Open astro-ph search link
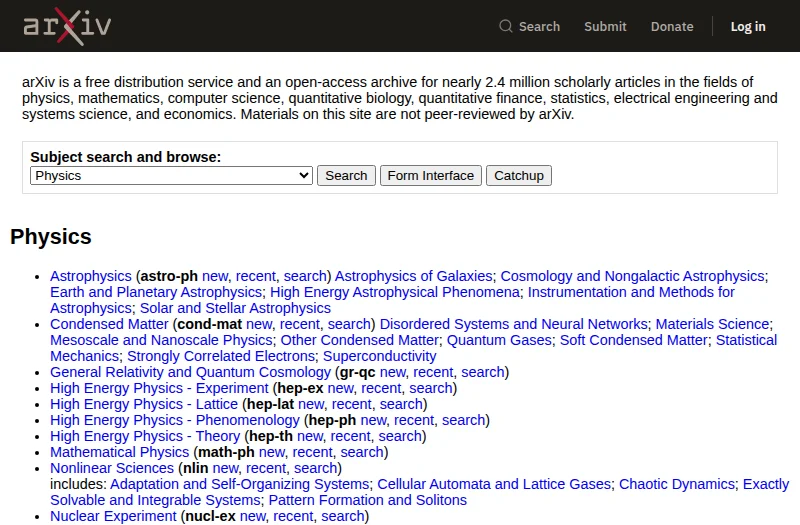800x525 pixels. click(305, 276)
